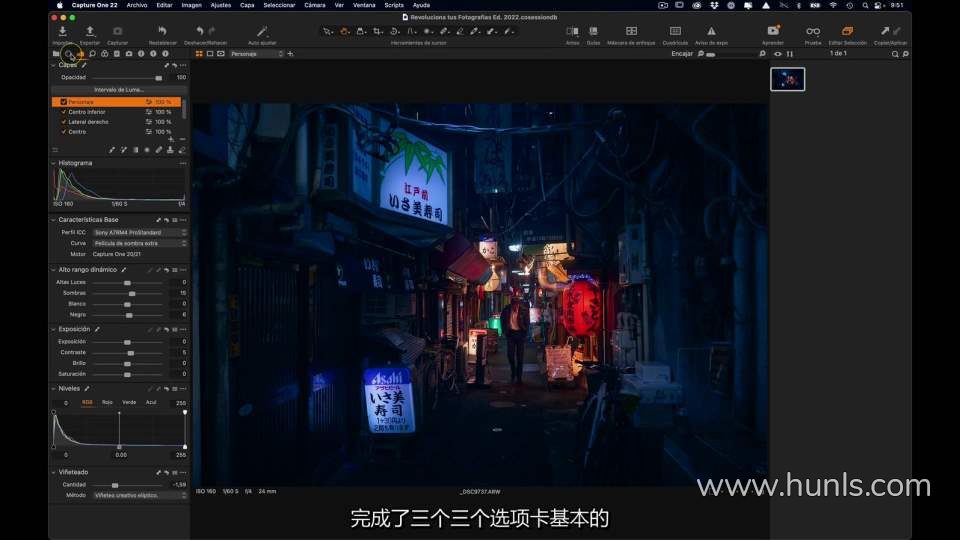Open the Color circles tool tab
The image size is (960, 540).
105,54
